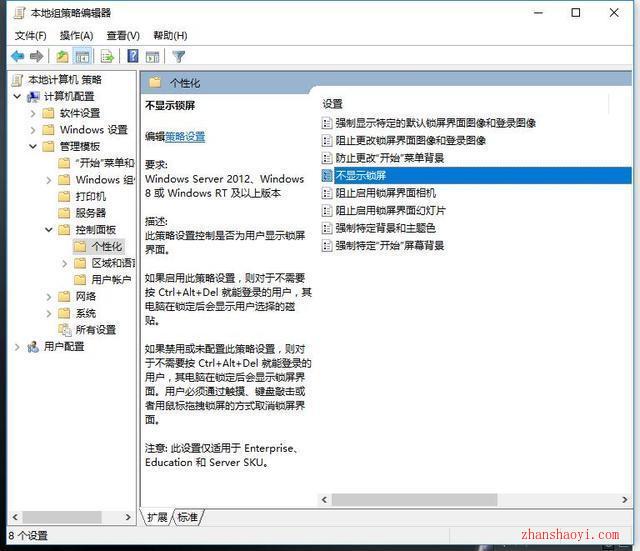Collapse the 控制面板 node

tap(49, 230)
